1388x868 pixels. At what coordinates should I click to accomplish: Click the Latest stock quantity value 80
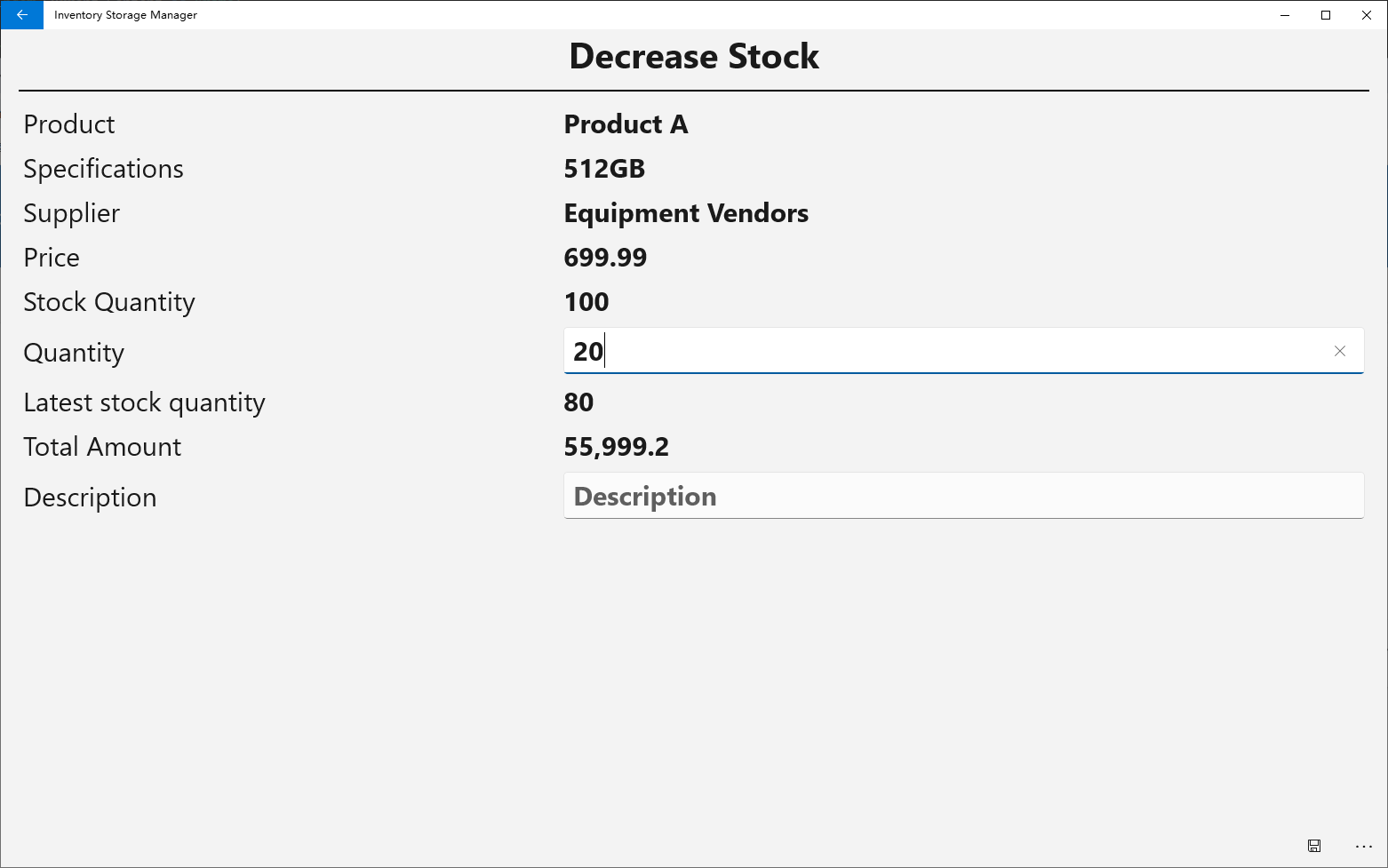[578, 402]
